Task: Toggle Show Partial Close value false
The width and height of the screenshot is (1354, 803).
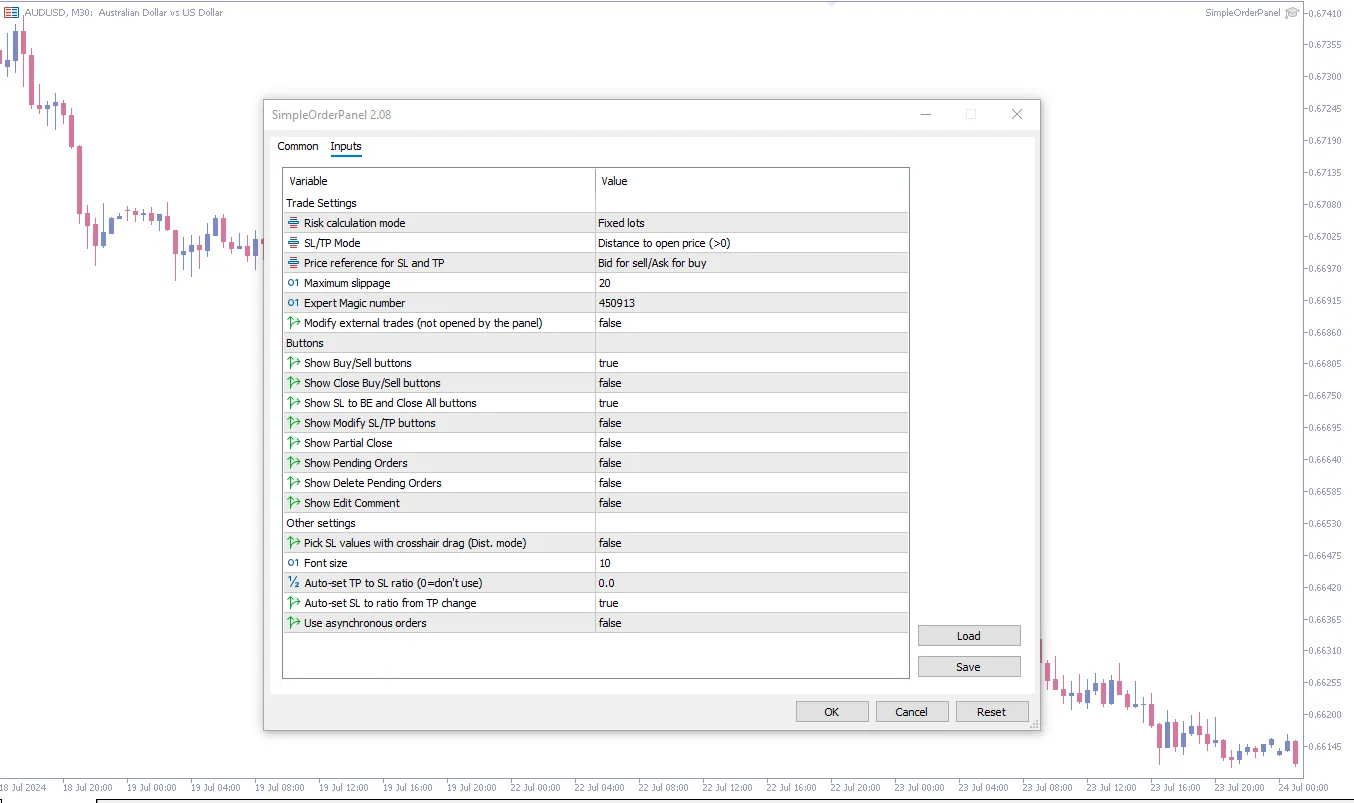Action: tap(752, 443)
